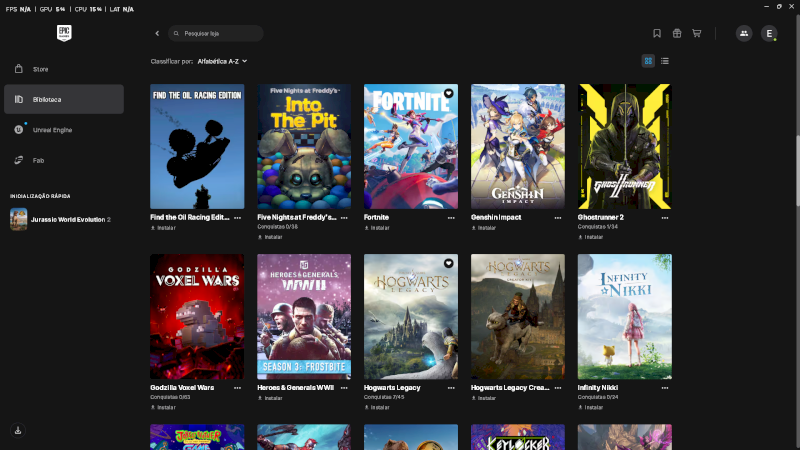Install Ghostrunner 2

[x=591, y=237]
